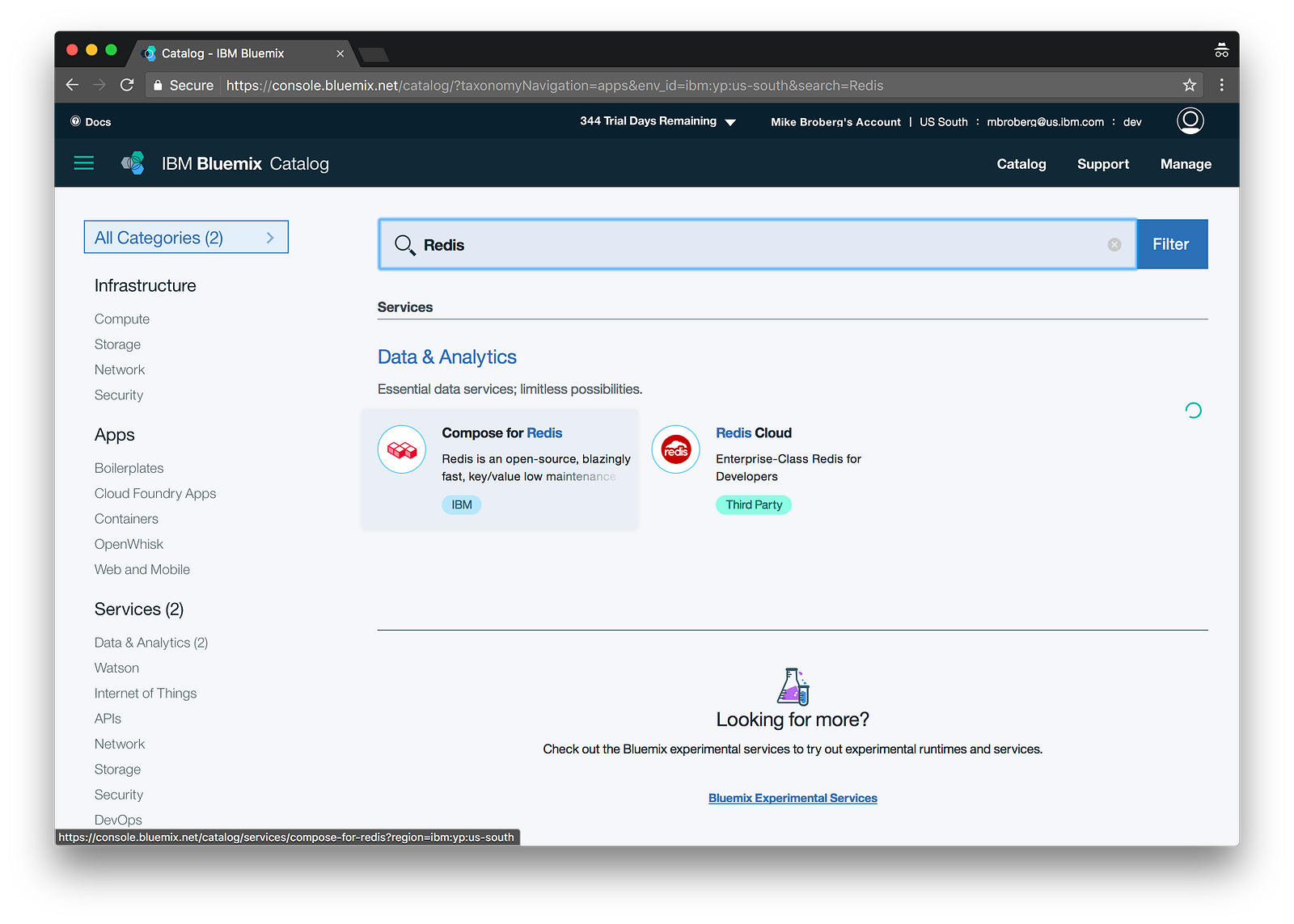This screenshot has width=1294, height=924.
Task: Click the Looking for more? heading
Action: 793,719
